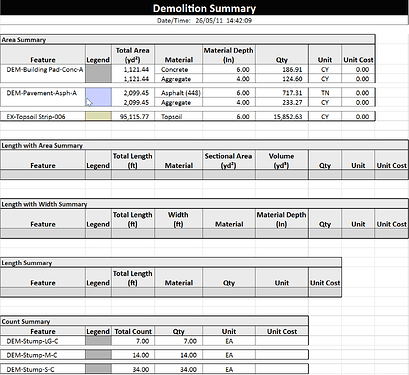409x375 pixels.
Task: Click the Volume (yd³) column header
Action: pos(282,160)
